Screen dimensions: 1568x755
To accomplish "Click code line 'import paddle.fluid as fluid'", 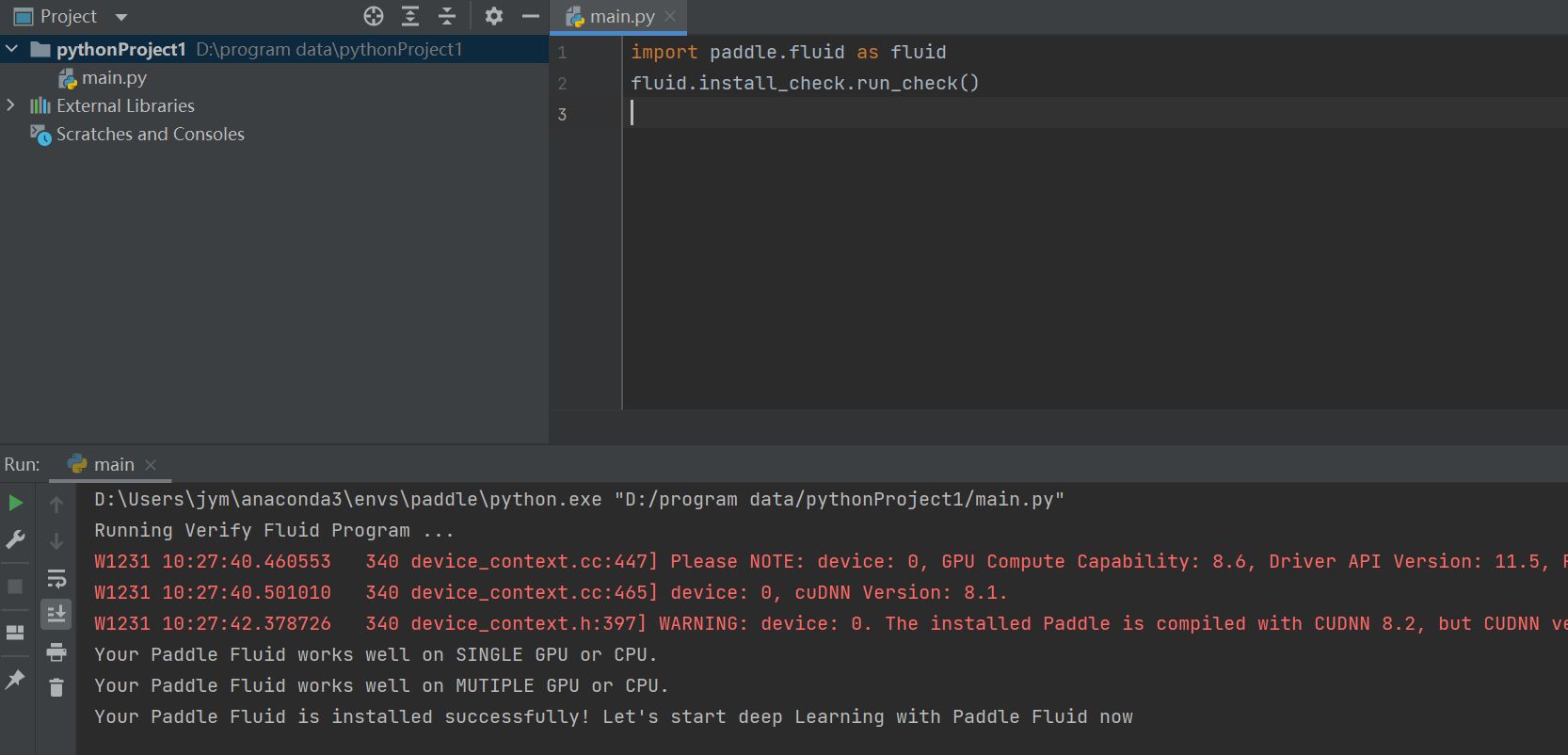I will [x=789, y=53].
